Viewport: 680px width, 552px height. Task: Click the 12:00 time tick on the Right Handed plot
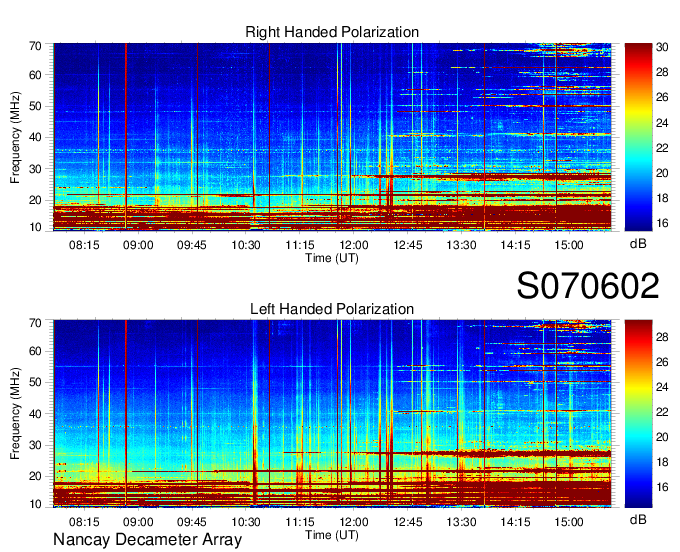click(354, 245)
